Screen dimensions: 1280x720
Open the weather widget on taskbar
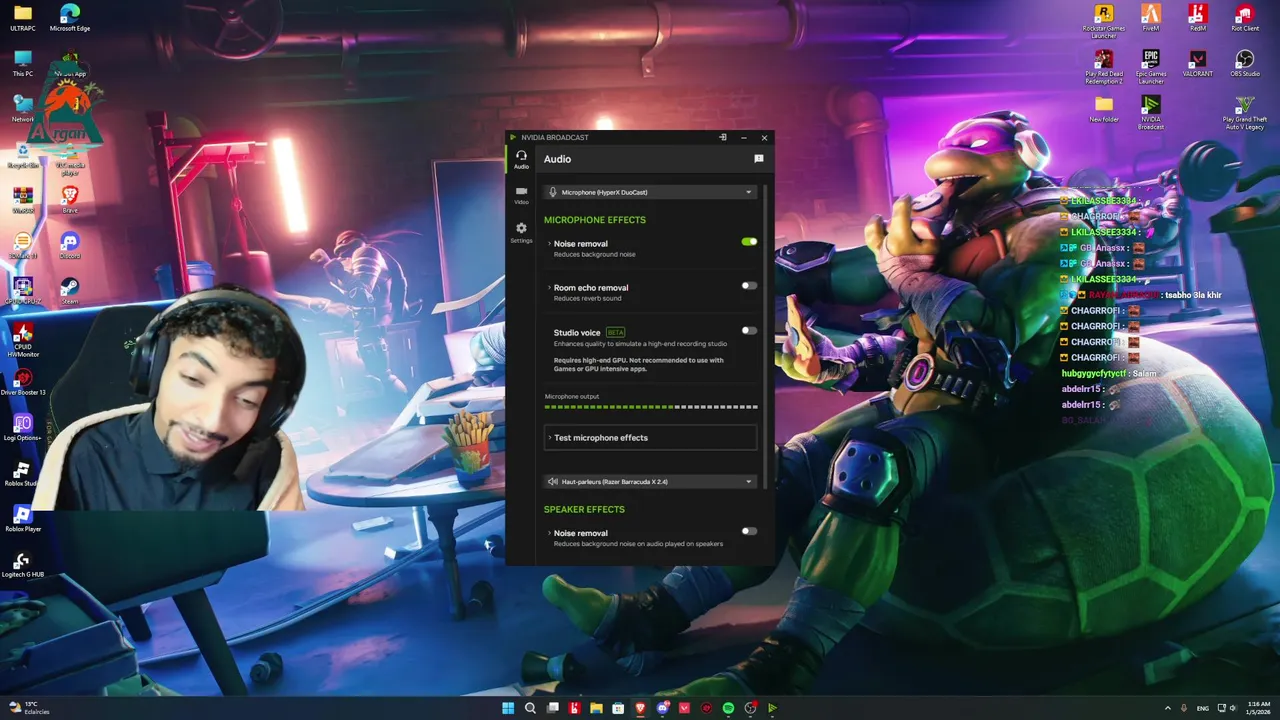[28, 708]
